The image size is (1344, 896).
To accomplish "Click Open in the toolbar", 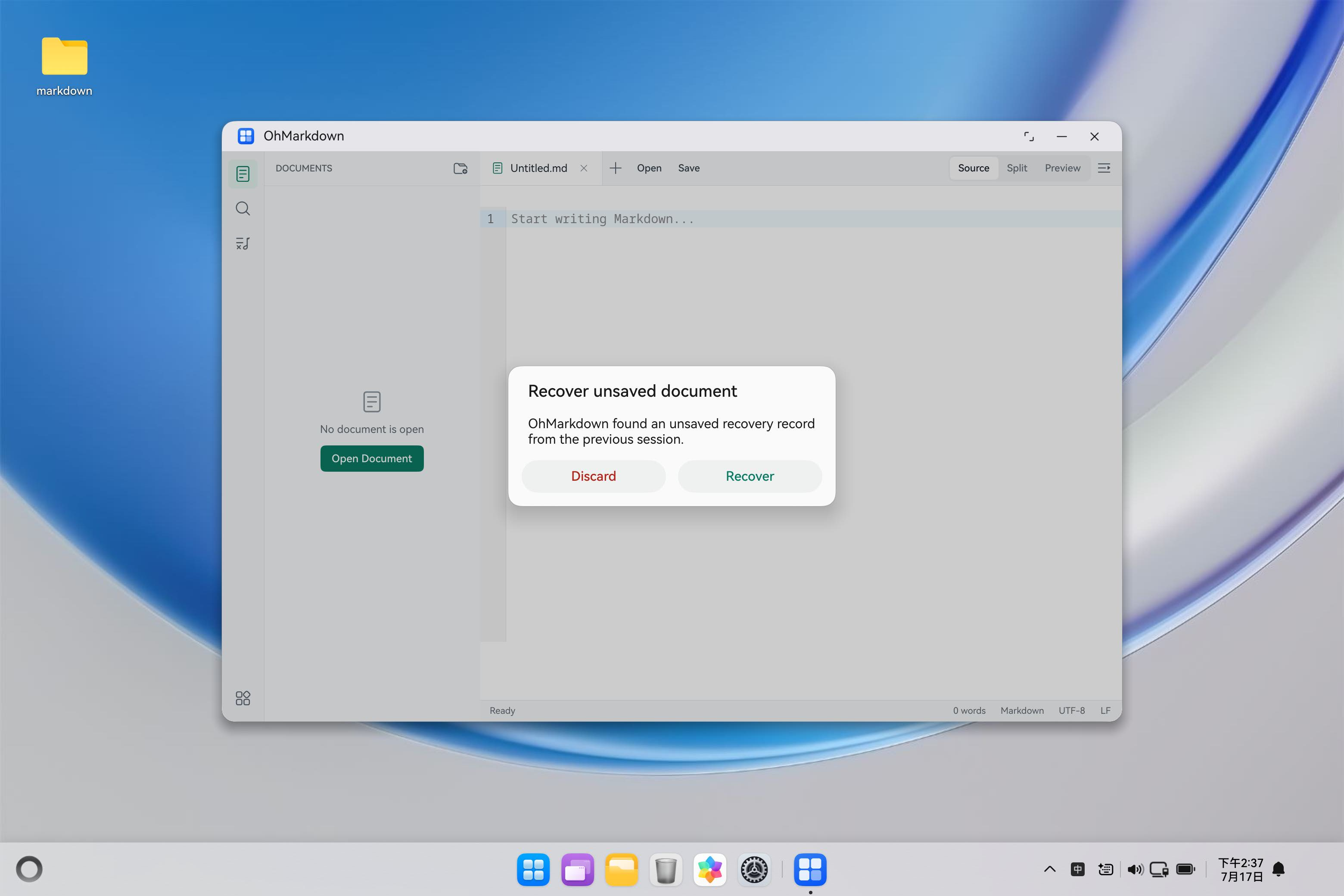I will (x=649, y=168).
